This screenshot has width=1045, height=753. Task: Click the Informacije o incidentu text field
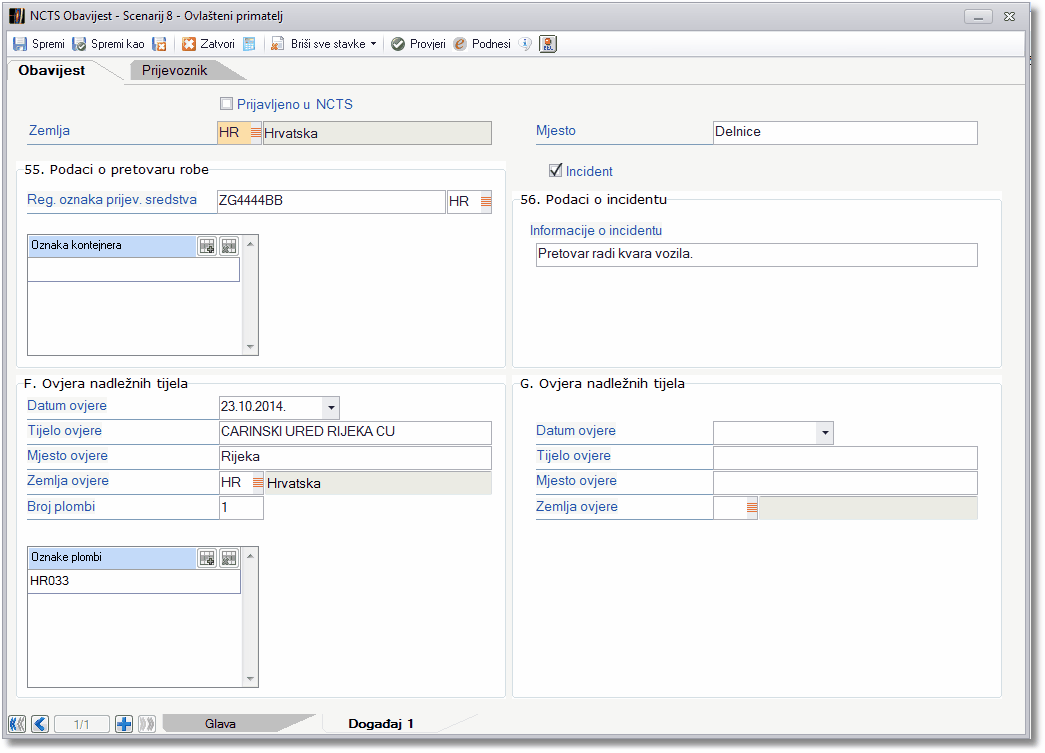(x=756, y=255)
